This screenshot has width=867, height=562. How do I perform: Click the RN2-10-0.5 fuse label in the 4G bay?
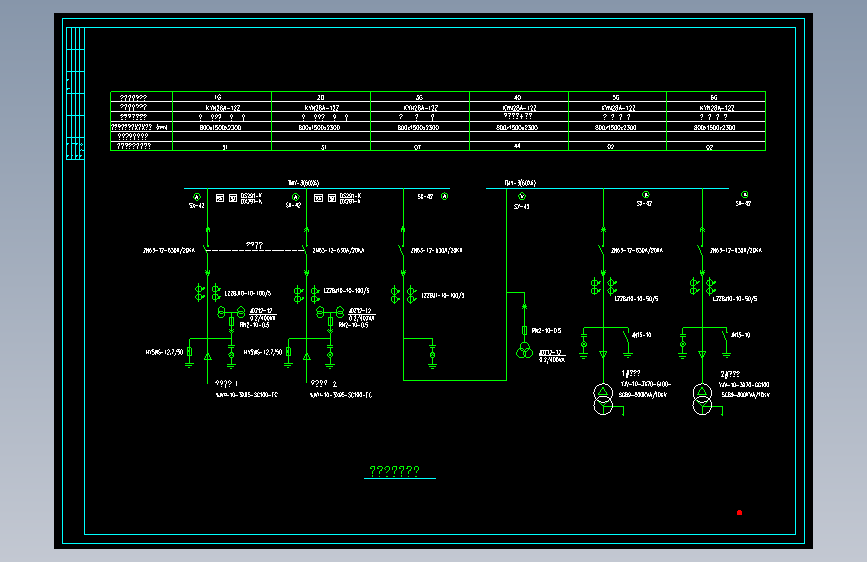[x=546, y=331]
